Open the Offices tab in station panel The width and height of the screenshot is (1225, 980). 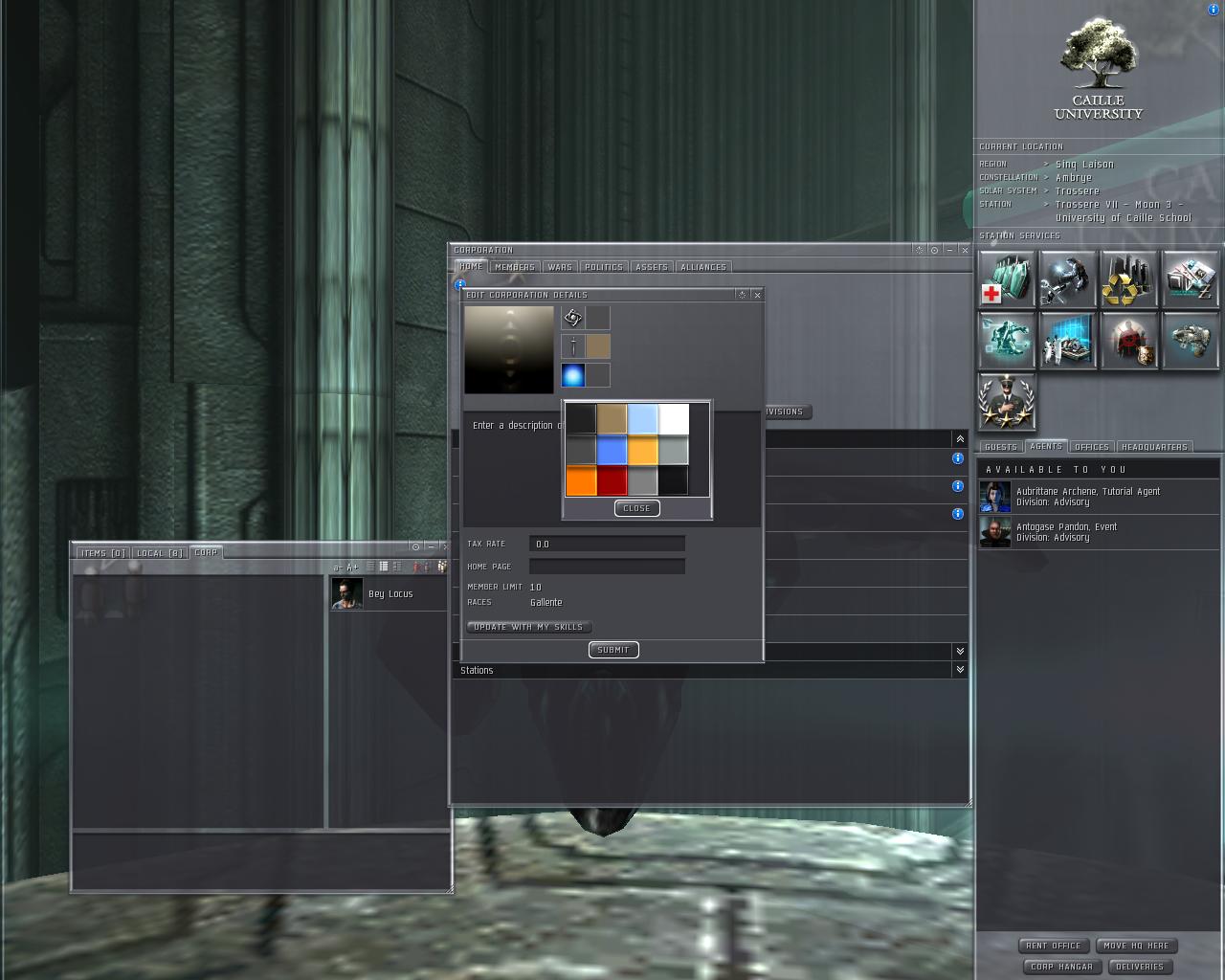click(x=1092, y=447)
